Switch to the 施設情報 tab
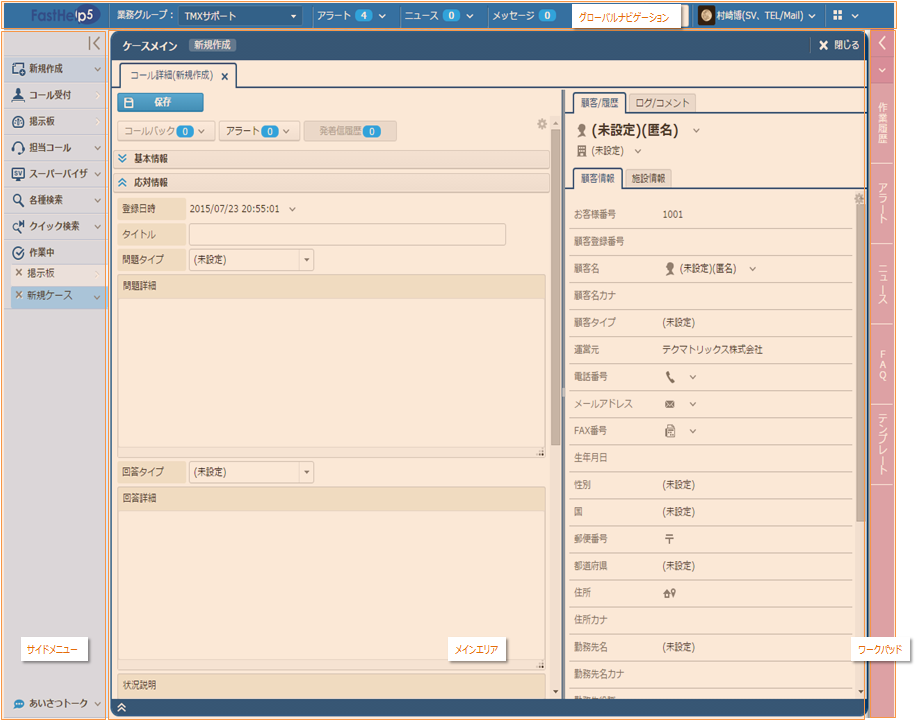Screen dimensions: 917x721 point(651,178)
